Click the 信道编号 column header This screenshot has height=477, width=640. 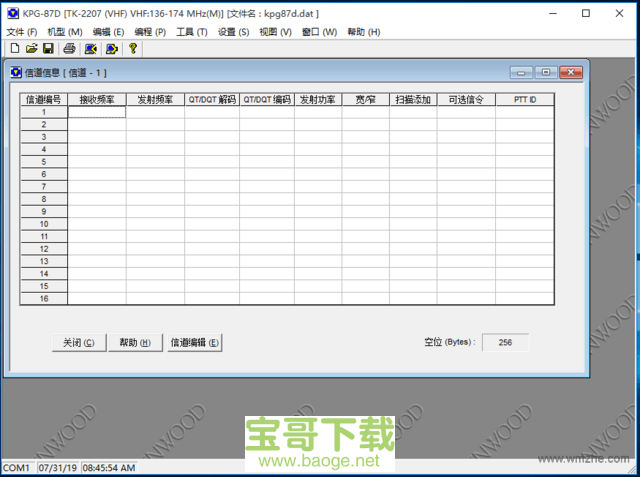click(44, 100)
